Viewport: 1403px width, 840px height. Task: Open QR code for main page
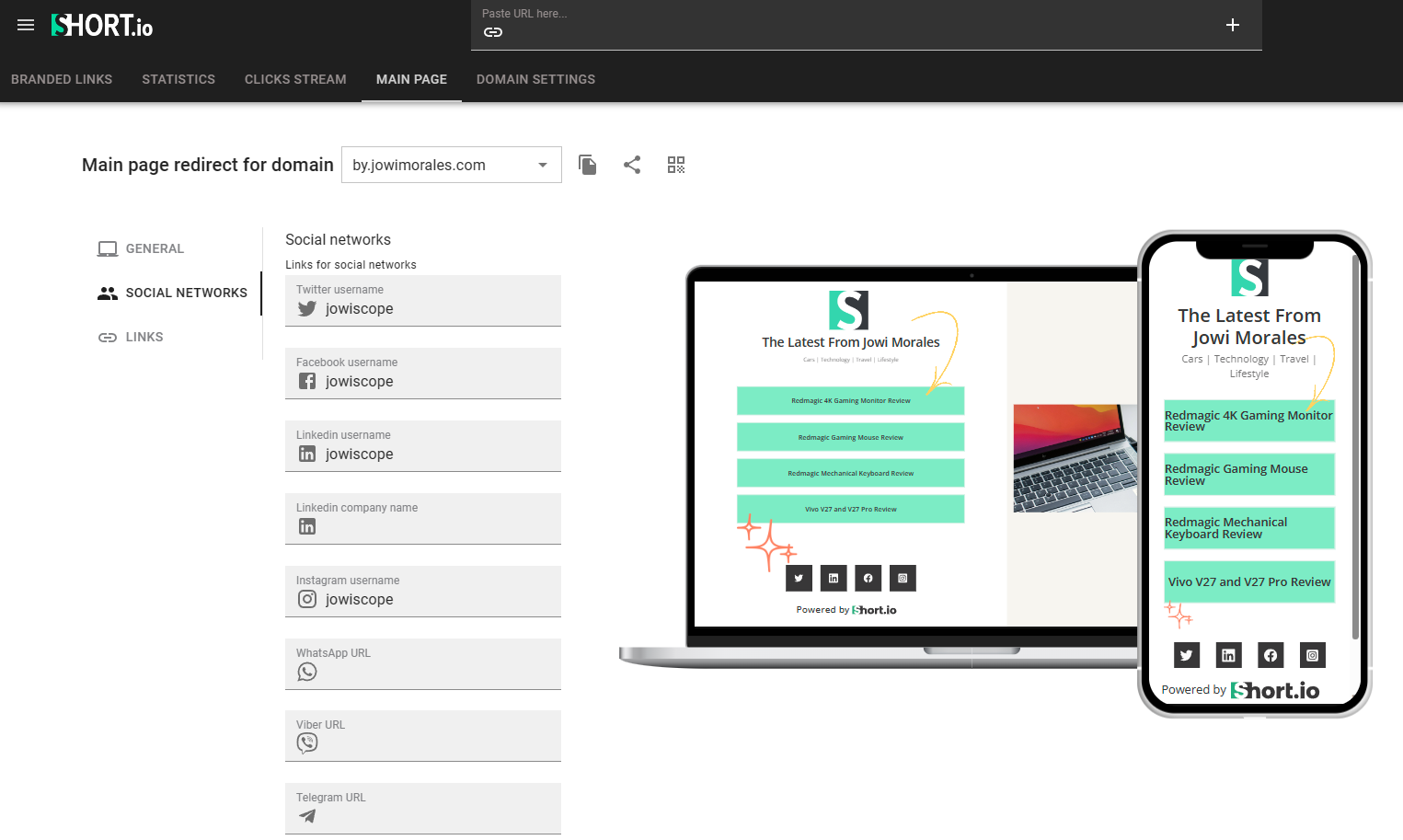point(676,165)
